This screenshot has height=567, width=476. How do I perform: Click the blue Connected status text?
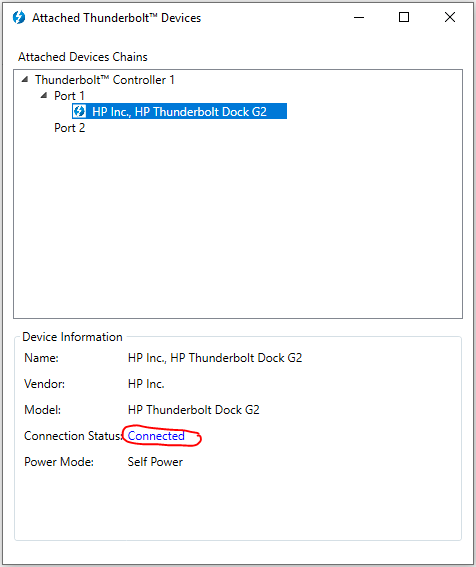[156, 436]
